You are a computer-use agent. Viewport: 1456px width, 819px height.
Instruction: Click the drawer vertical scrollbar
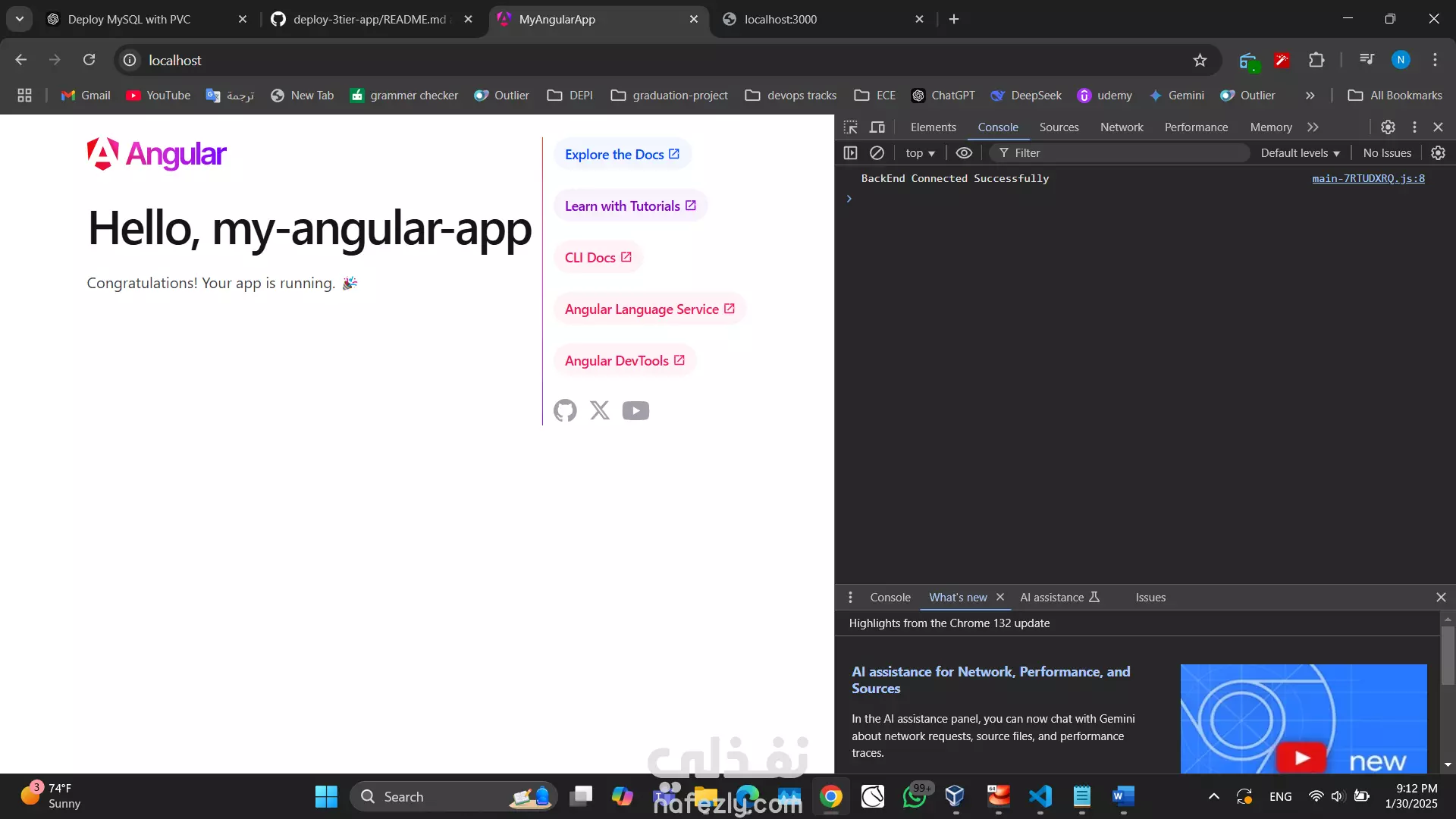click(x=1448, y=656)
